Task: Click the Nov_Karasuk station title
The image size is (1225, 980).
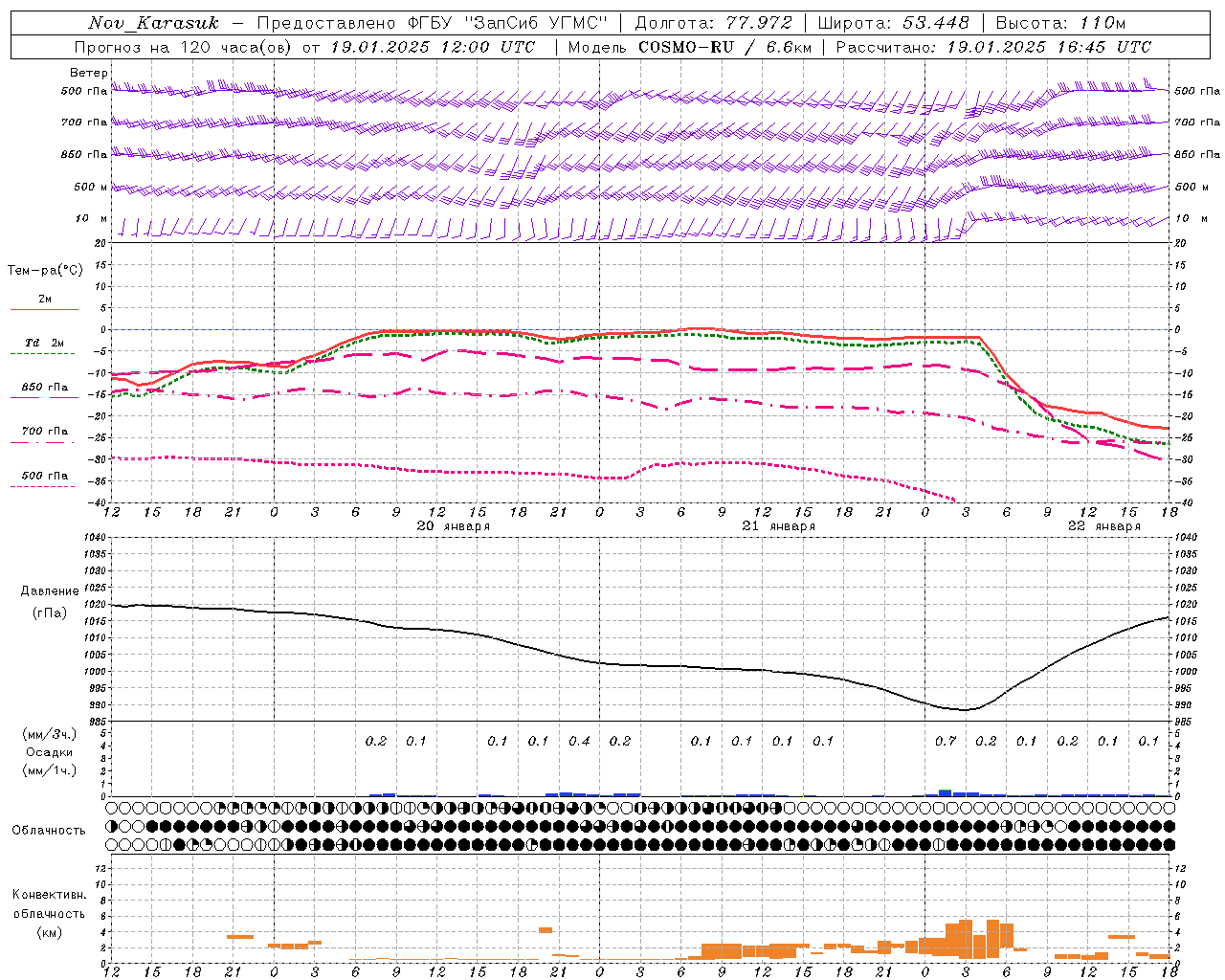Action: (154, 23)
